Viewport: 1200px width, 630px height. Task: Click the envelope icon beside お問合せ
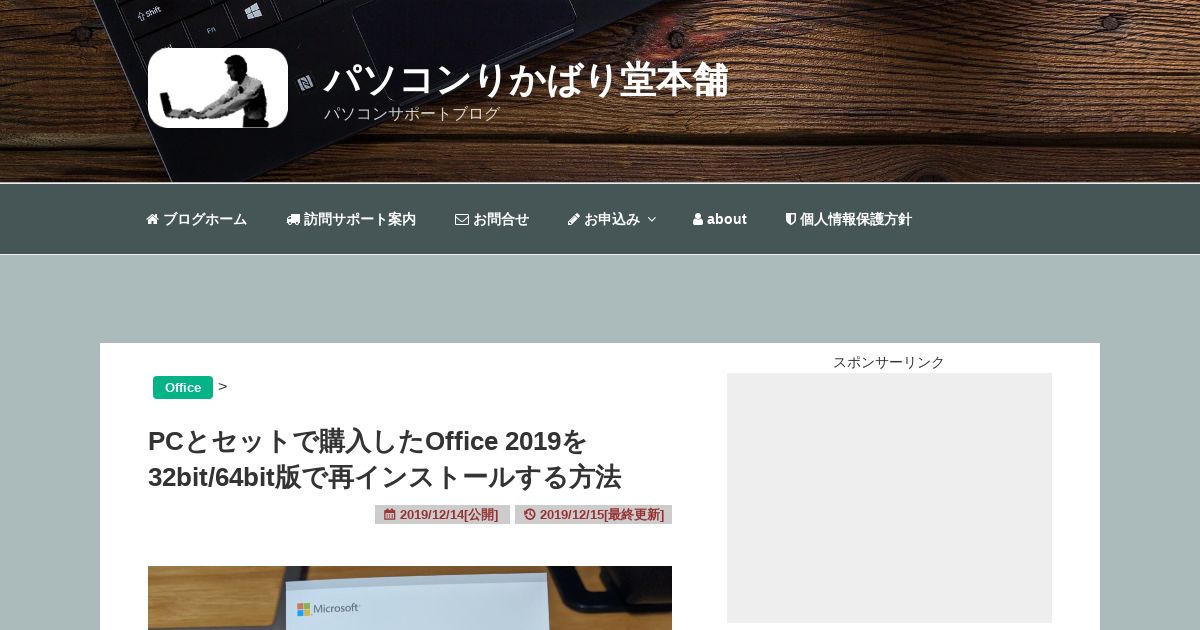click(462, 219)
